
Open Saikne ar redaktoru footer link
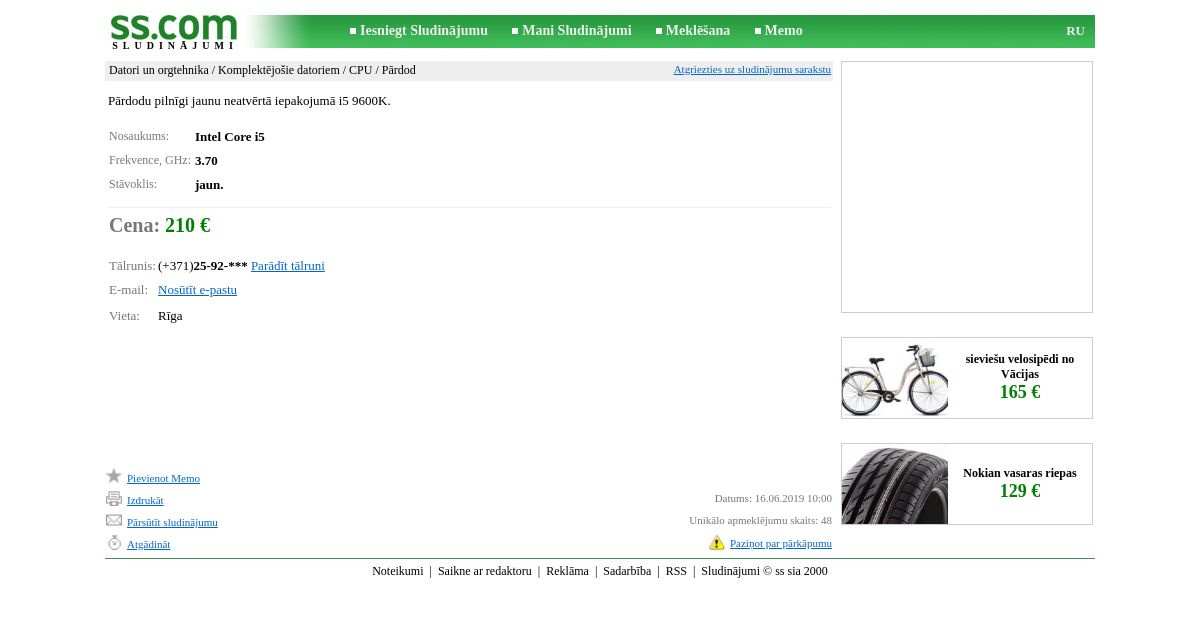click(x=485, y=572)
